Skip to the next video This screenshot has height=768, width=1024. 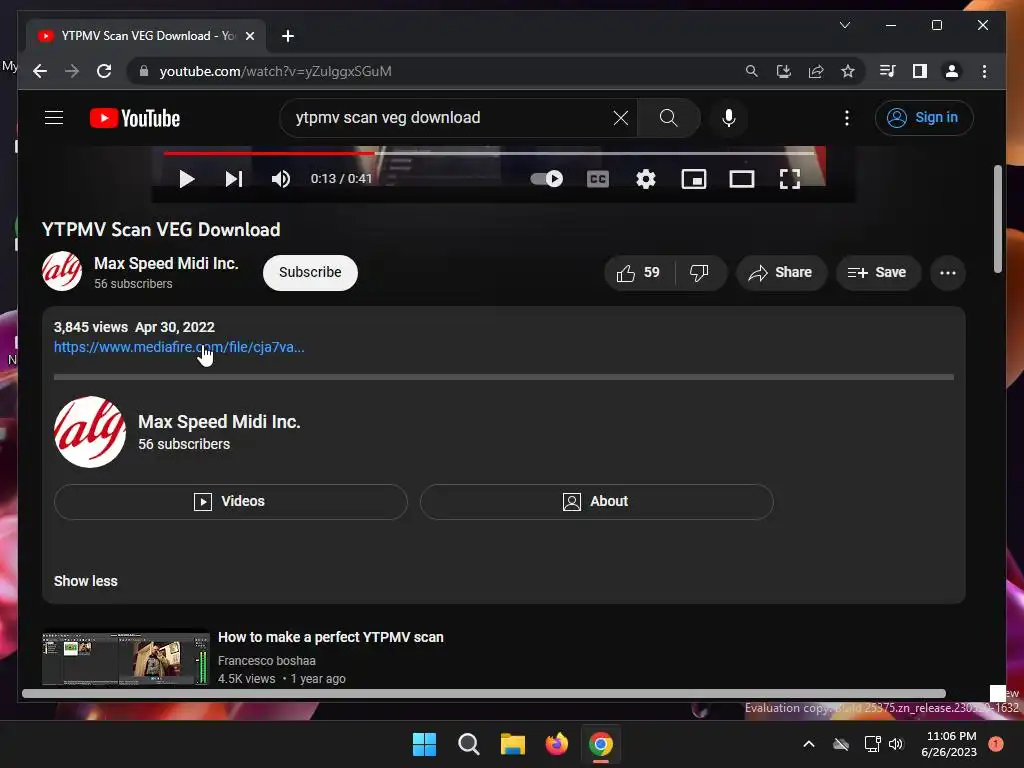pyautogui.click(x=234, y=179)
